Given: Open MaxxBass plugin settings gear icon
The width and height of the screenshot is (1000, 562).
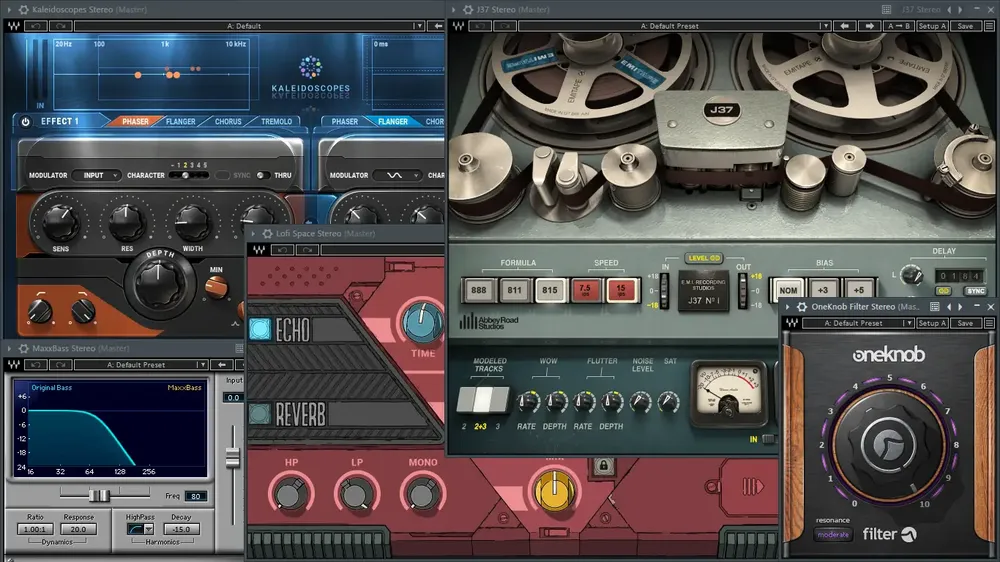Looking at the screenshot, I should click(x=24, y=348).
